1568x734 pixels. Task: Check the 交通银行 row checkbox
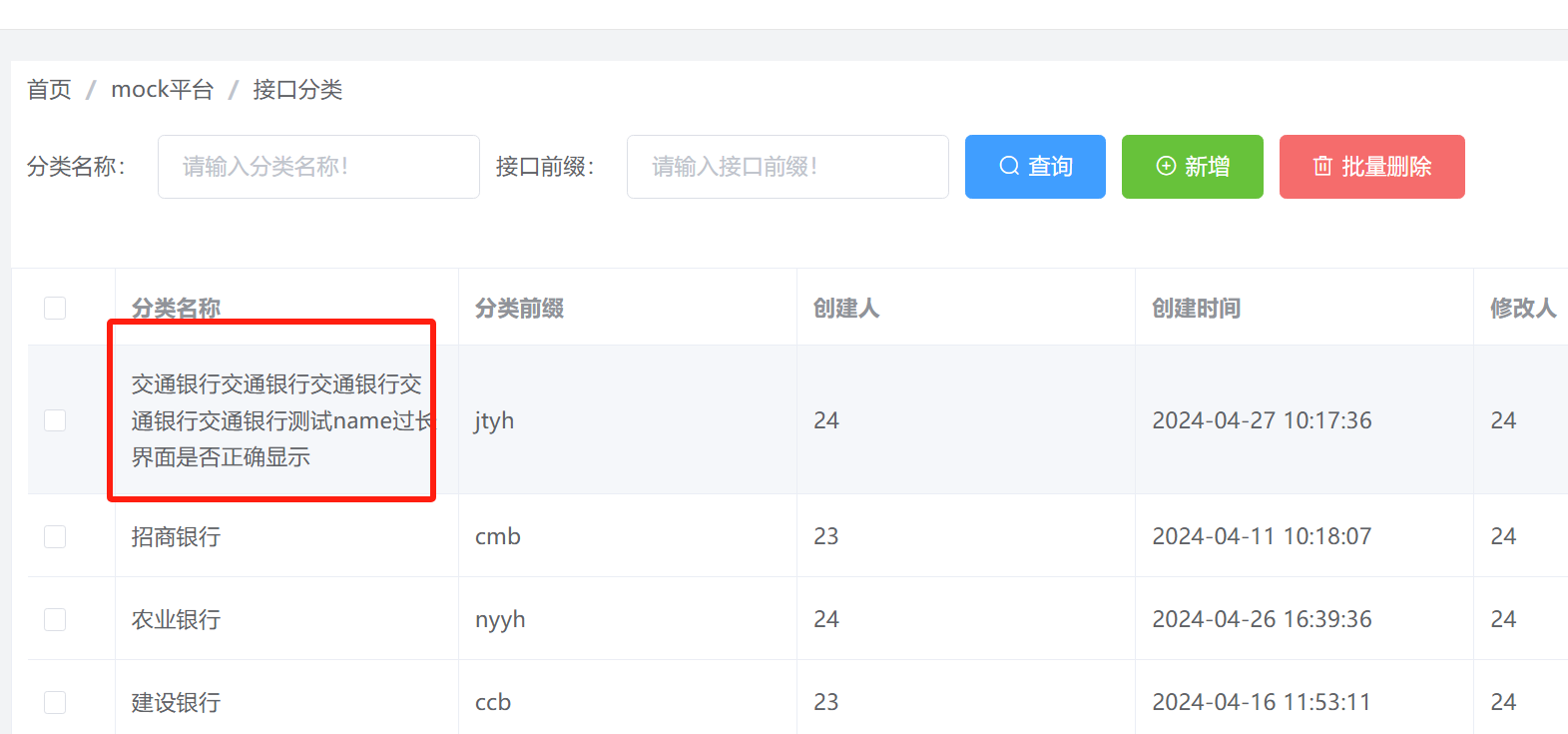coord(55,420)
